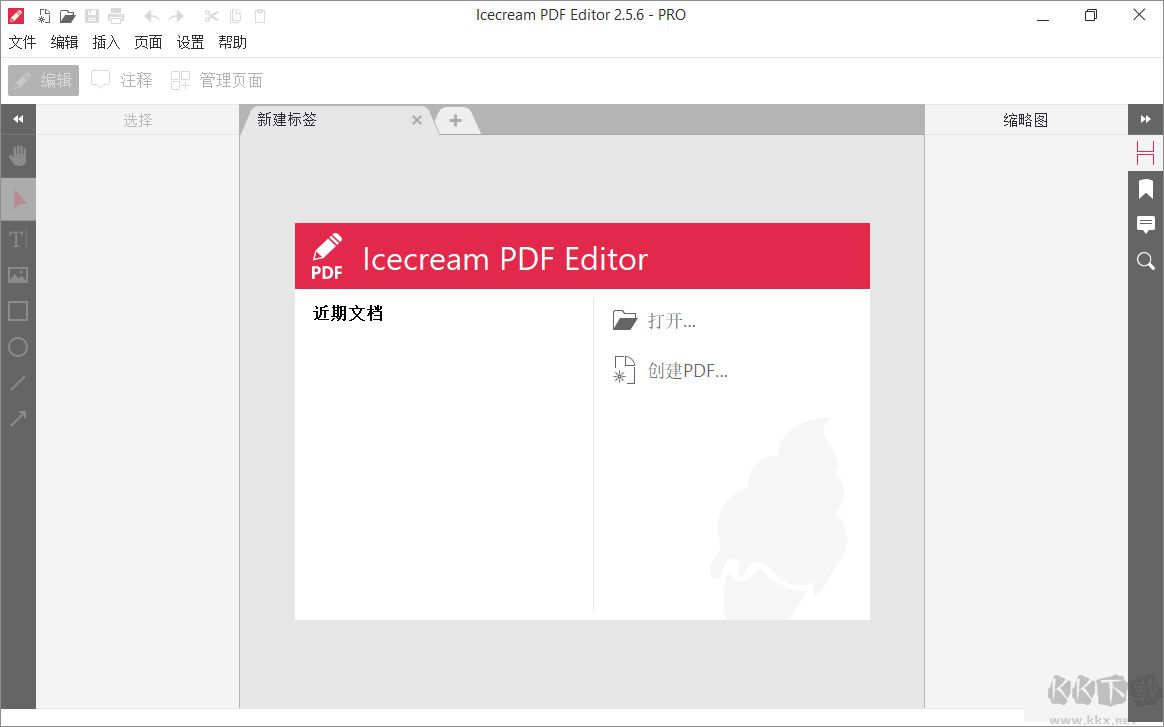This screenshot has width=1164, height=727.
Task: Select the Arrow drawing tool
Action: (x=18, y=419)
